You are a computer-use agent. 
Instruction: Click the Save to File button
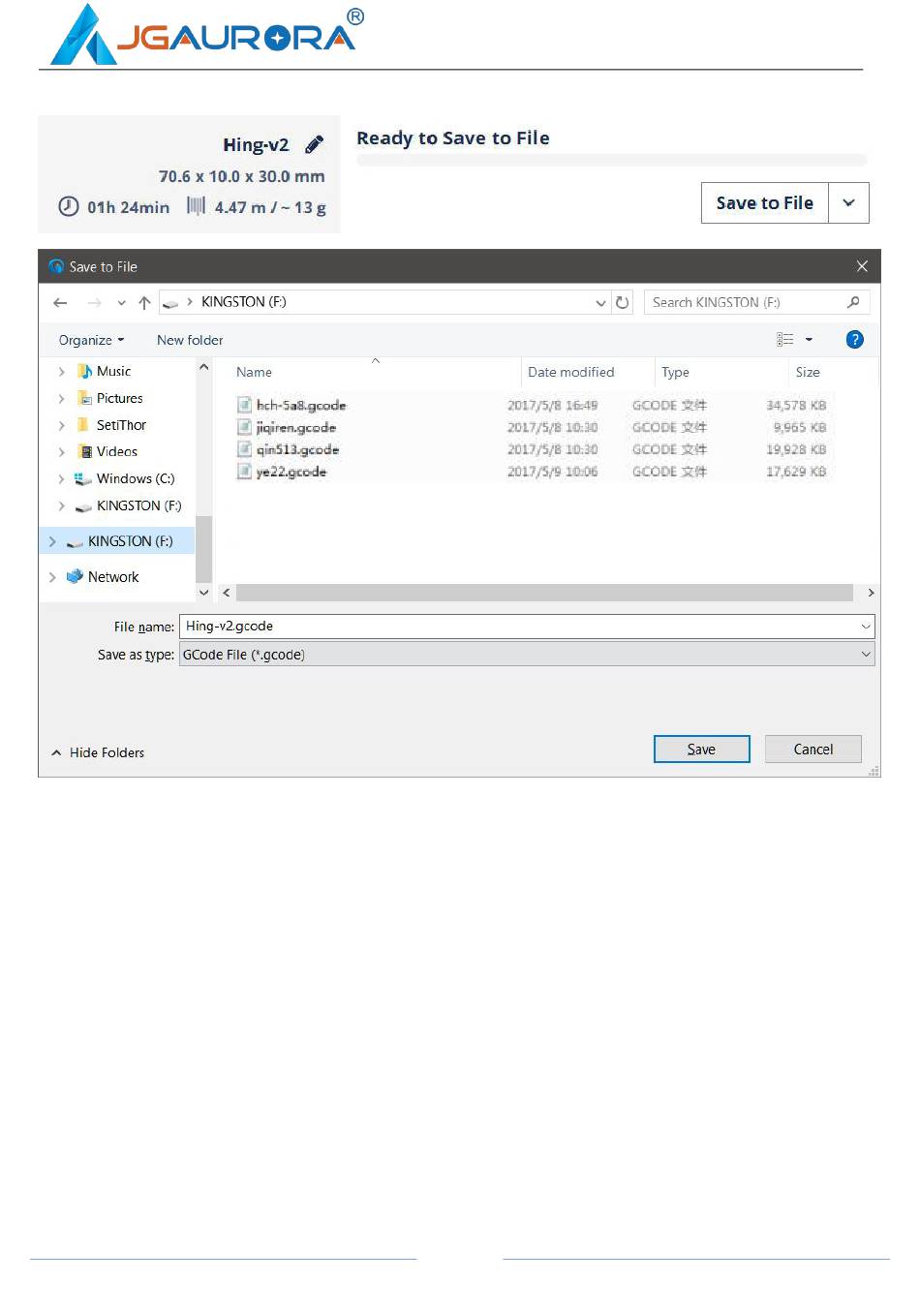(x=764, y=203)
